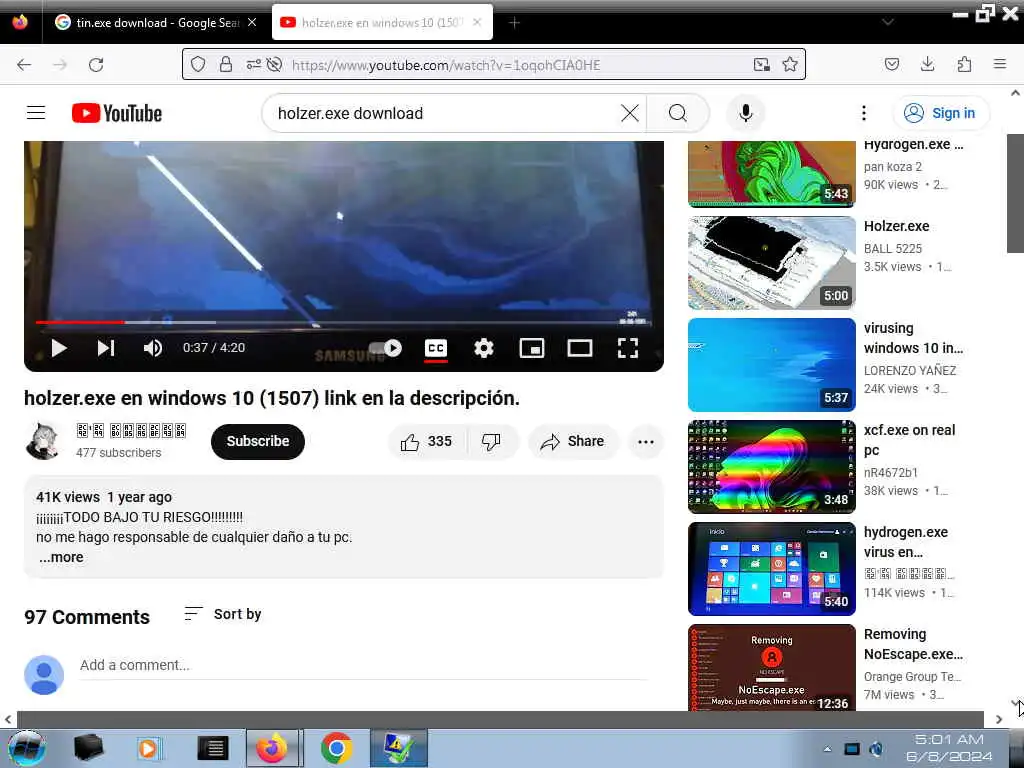Like the video with thumbs up
The height and width of the screenshot is (768, 1024).
coord(426,441)
